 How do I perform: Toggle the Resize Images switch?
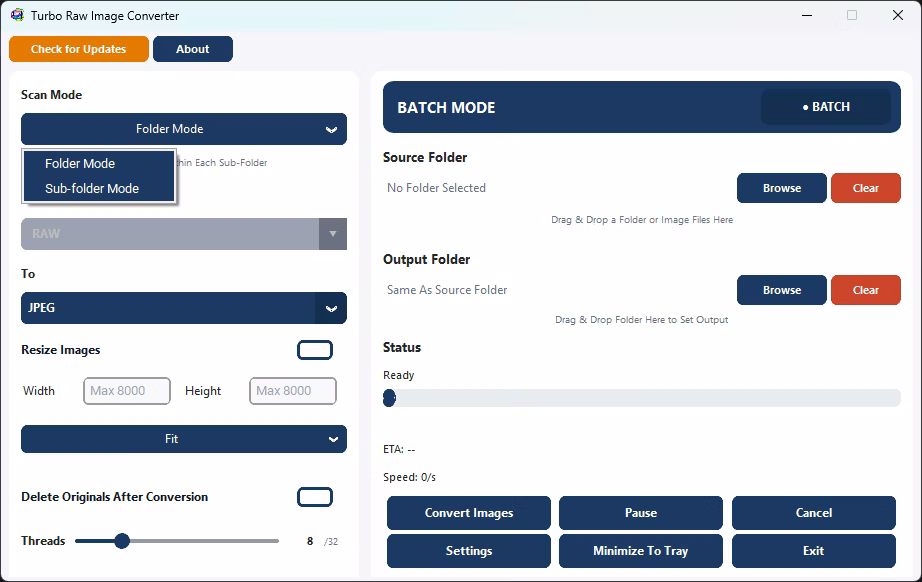click(x=315, y=350)
